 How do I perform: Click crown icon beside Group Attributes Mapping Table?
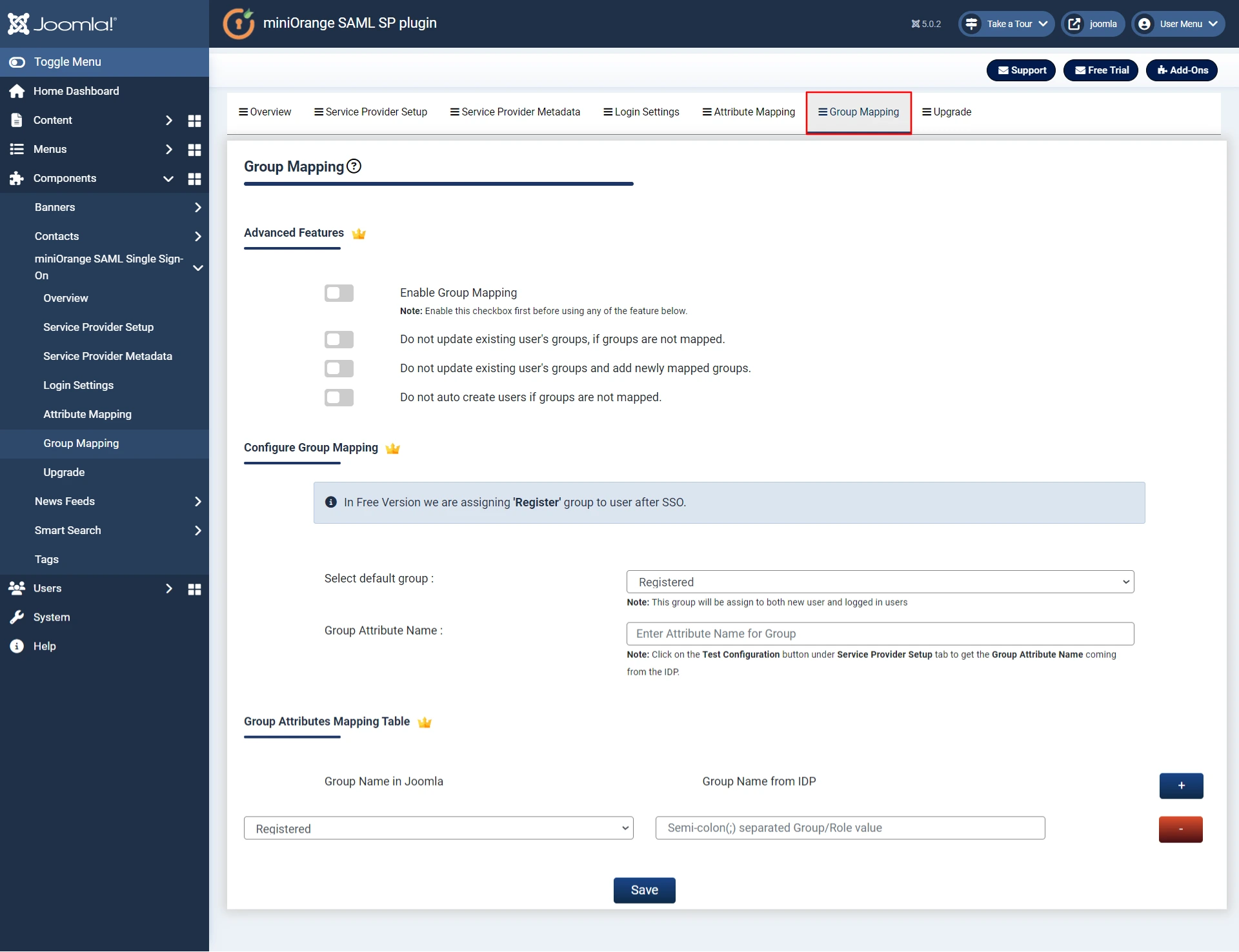425,722
